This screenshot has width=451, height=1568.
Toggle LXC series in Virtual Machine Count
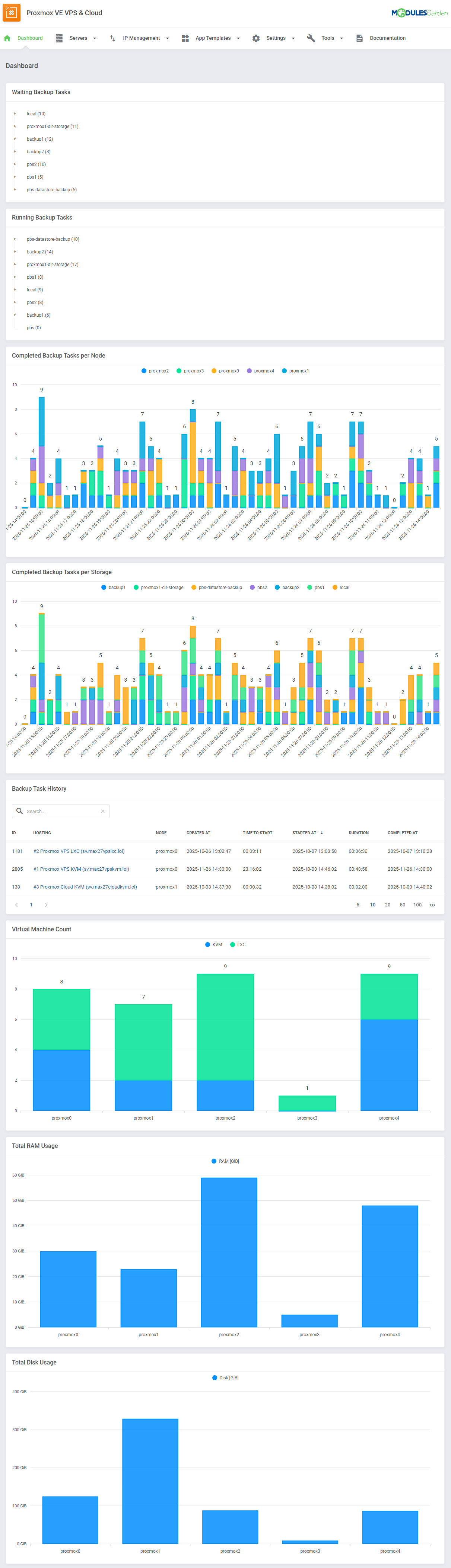[x=238, y=945]
